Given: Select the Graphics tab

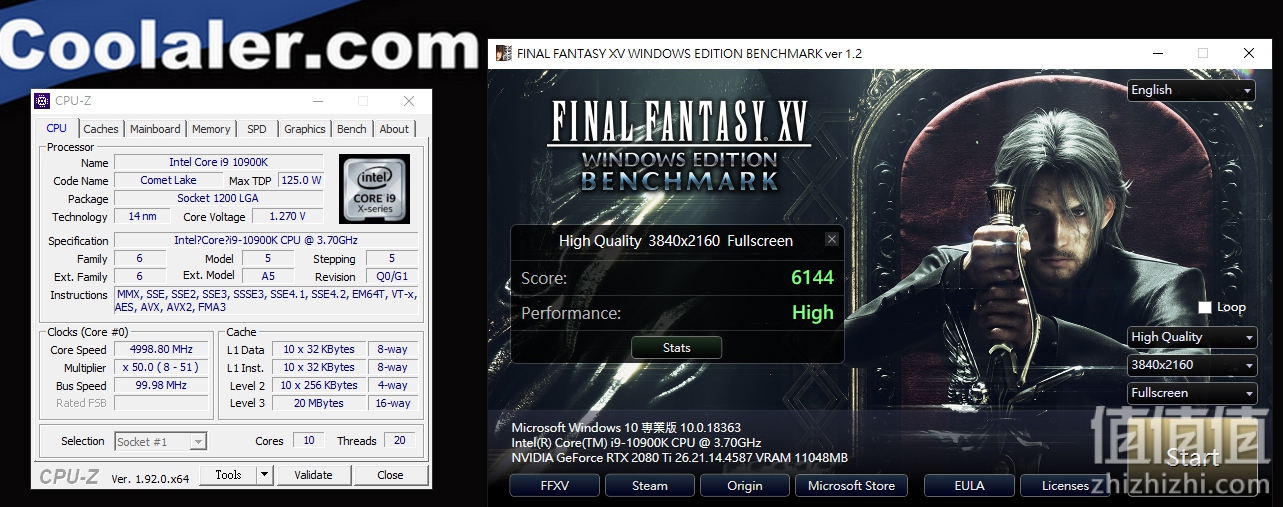Looking at the screenshot, I should 305,129.
